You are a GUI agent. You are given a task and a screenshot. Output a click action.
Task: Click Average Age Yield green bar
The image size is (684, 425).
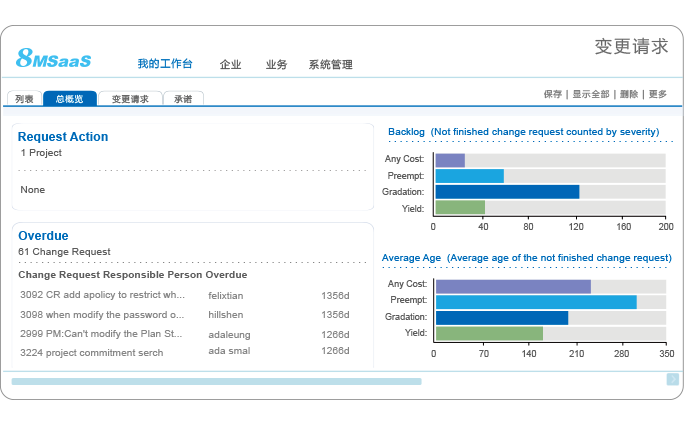click(x=489, y=333)
